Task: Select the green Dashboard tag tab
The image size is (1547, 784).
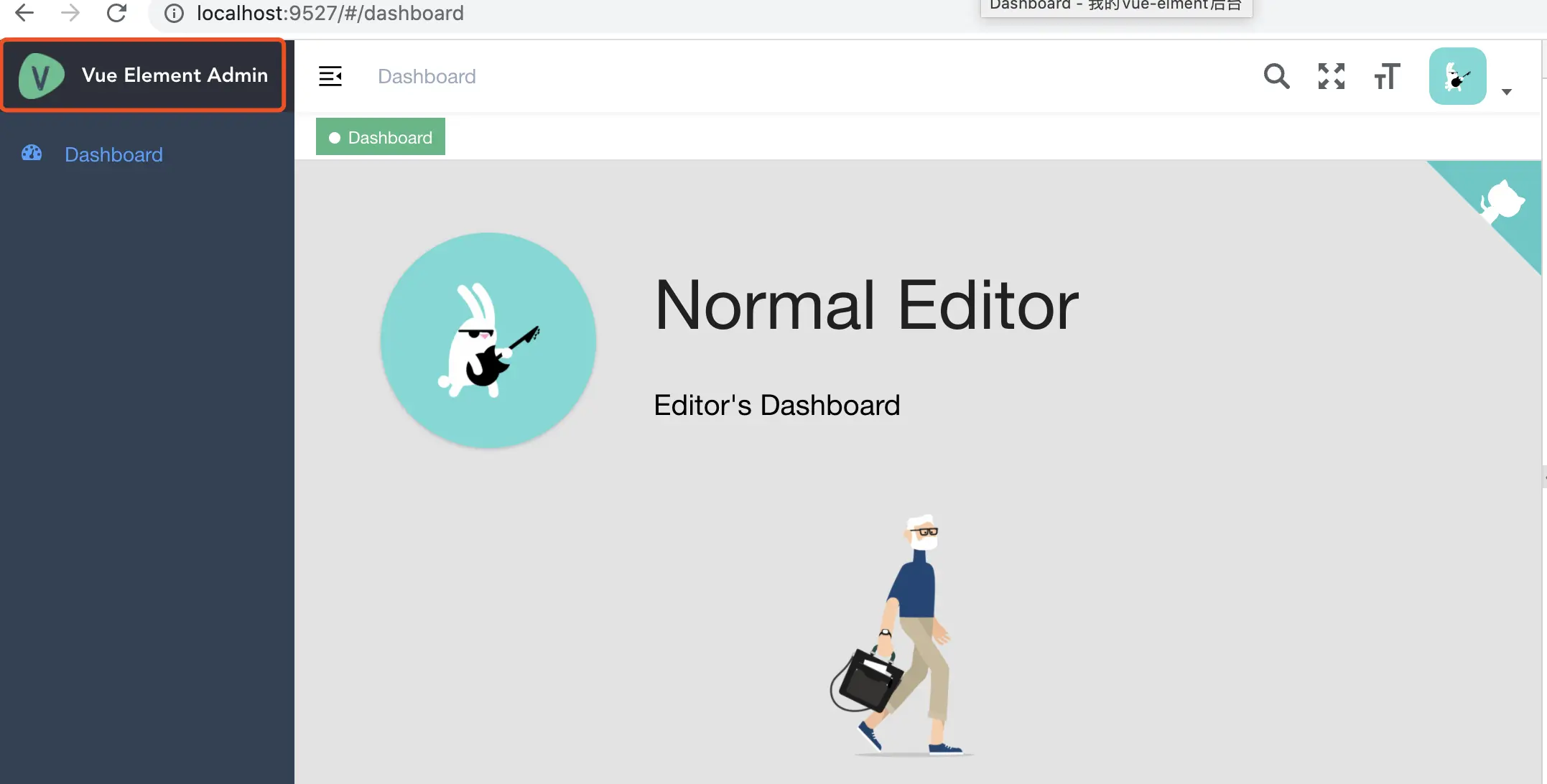Action: tap(381, 137)
